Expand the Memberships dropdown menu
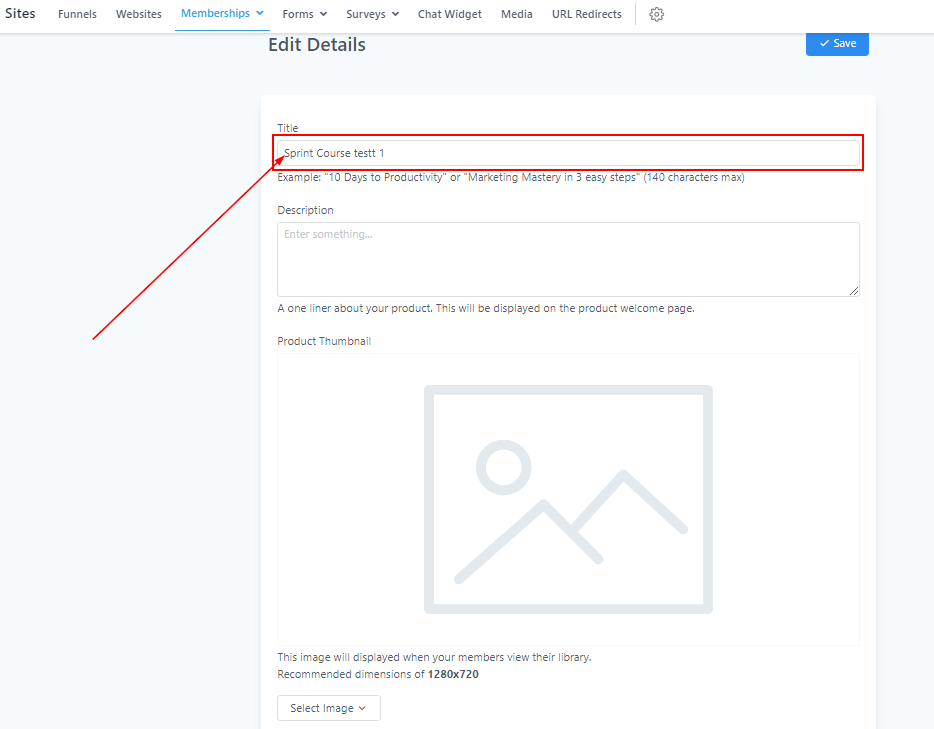The width and height of the screenshot is (934, 729). (x=222, y=14)
